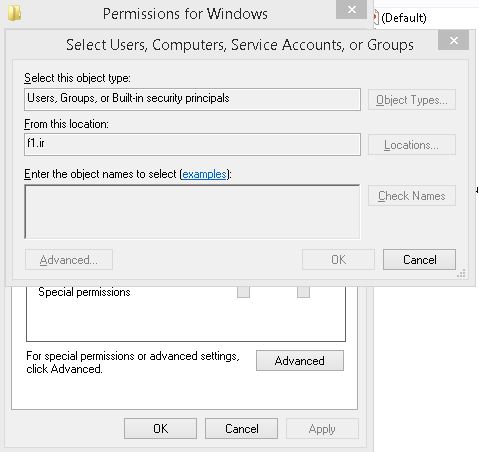Viewport: 479px width, 452px height.
Task: Open the Locations button
Action: pyautogui.click(x=412, y=145)
